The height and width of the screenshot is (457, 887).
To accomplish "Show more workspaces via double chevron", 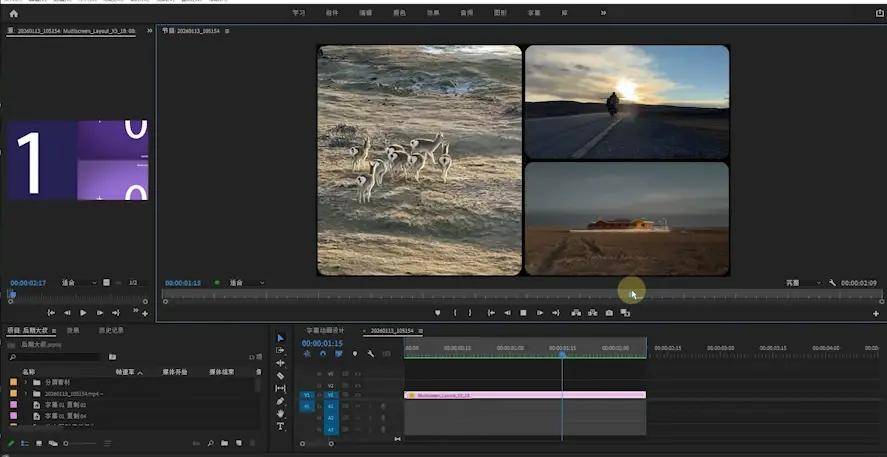I will tap(603, 12).
